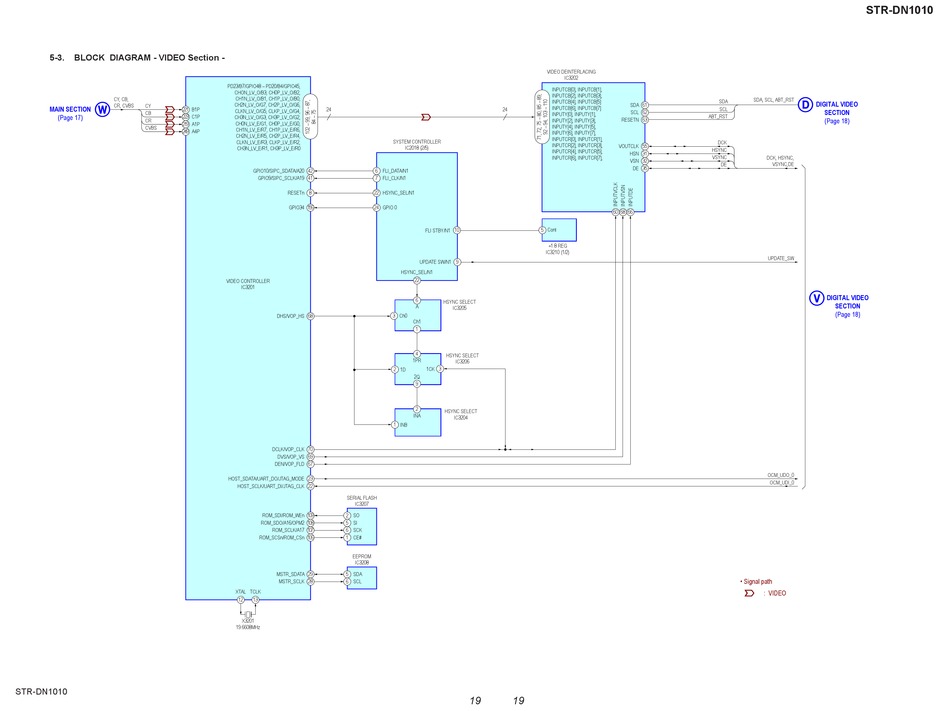950x711 pixels.
Task: Click the "HOST_SCLK/UART_DI/JTAG_CLK" pin label
Action: (x=271, y=486)
